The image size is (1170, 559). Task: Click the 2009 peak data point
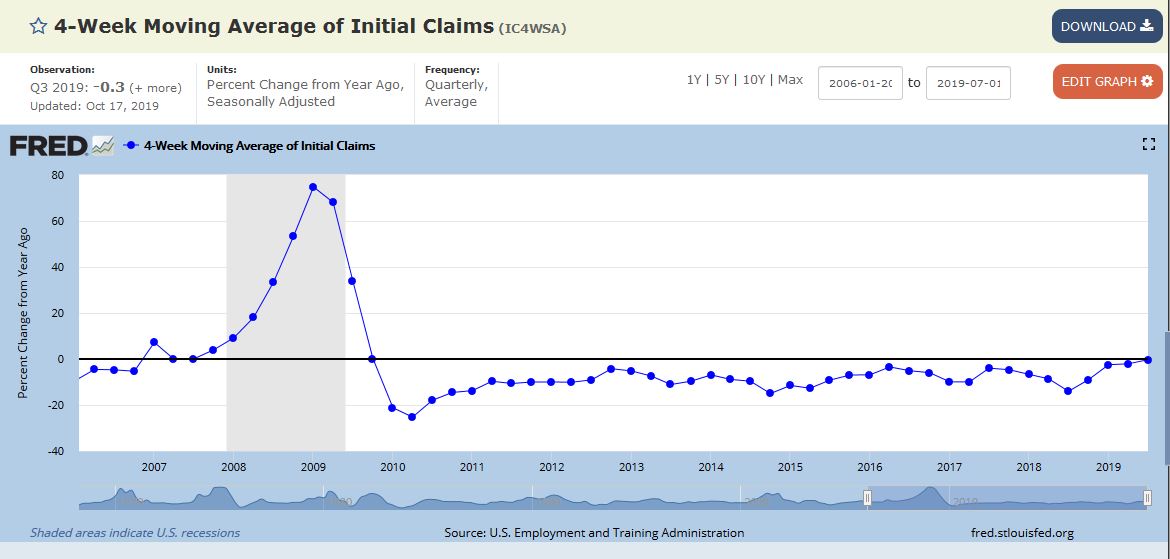coord(313,187)
